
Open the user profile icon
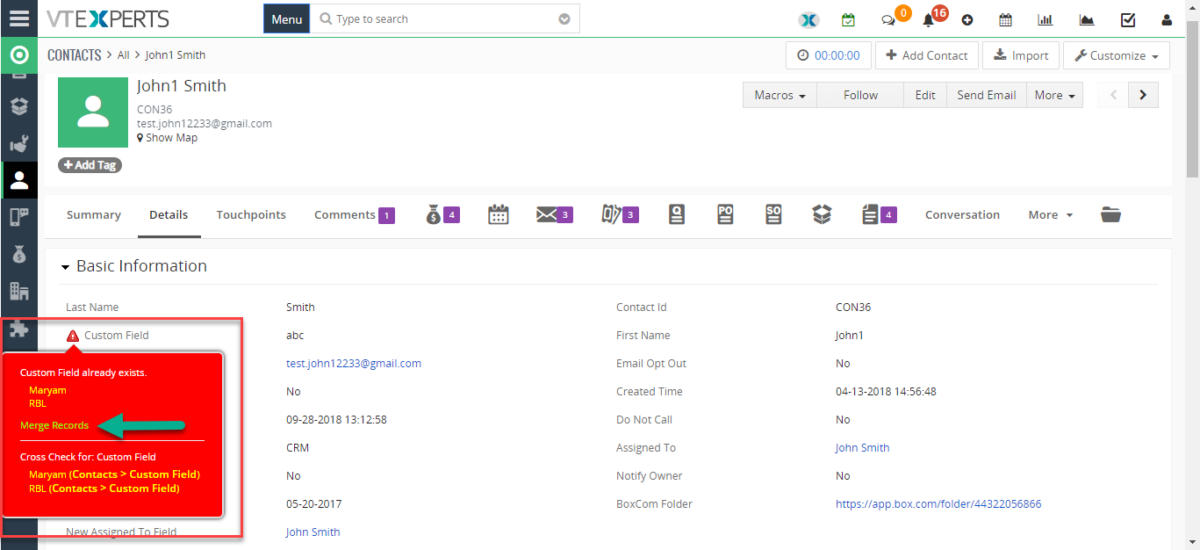tap(1166, 19)
